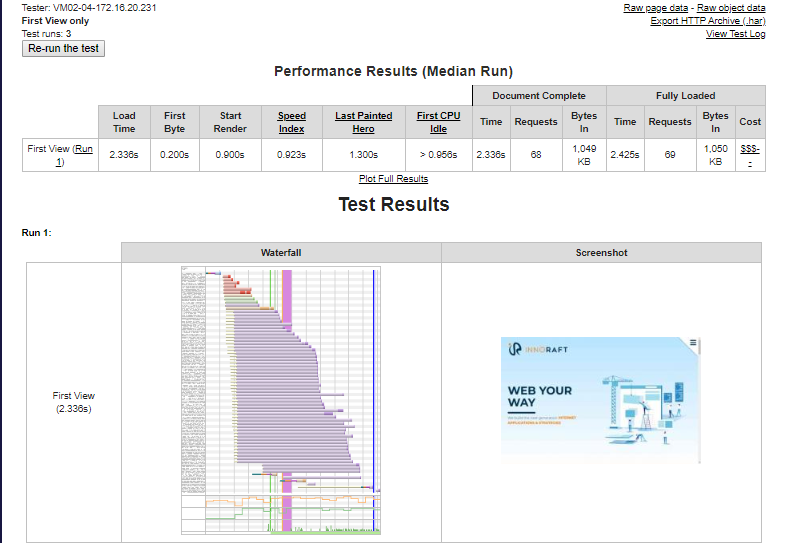Image resolution: width=786 pixels, height=543 pixels.
Task: Export HTTP Archive (.har) link
Action: tap(708, 21)
